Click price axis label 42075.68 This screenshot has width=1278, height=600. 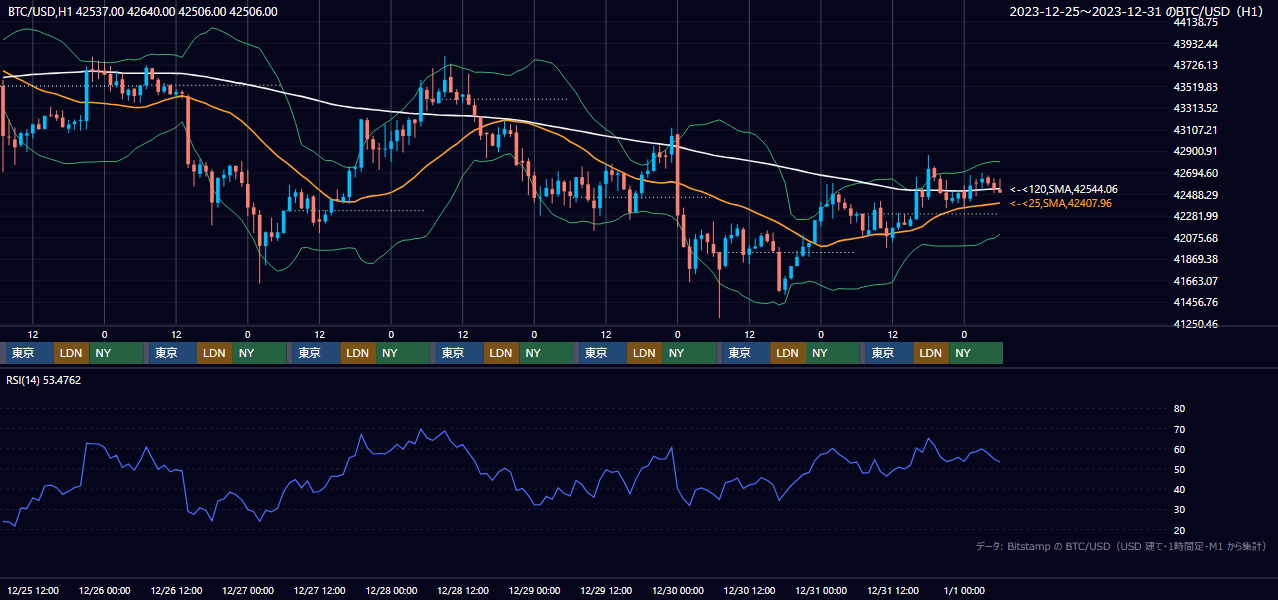point(1195,238)
